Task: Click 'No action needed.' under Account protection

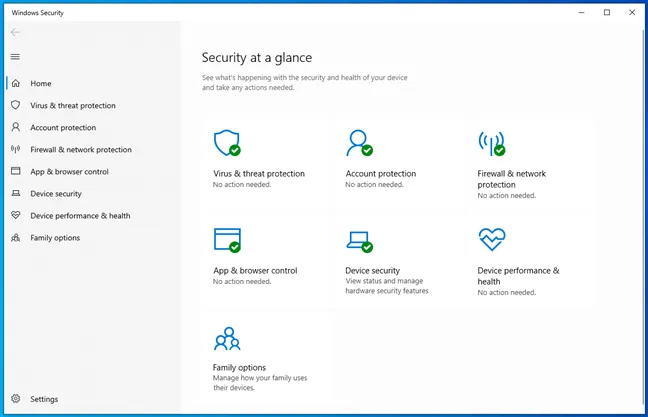Action: [x=374, y=185]
